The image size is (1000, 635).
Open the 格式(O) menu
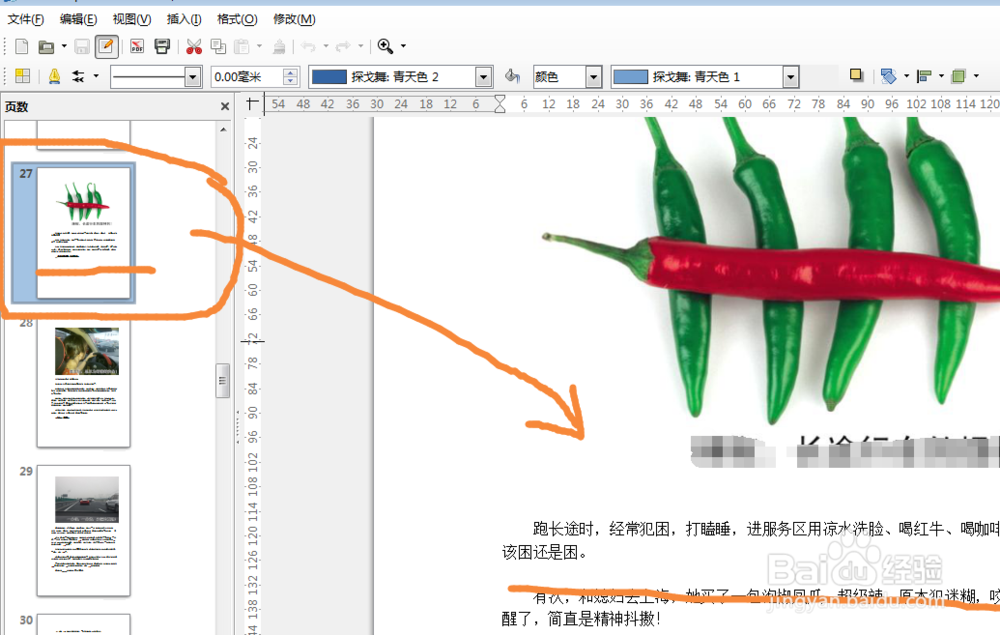[237, 19]
